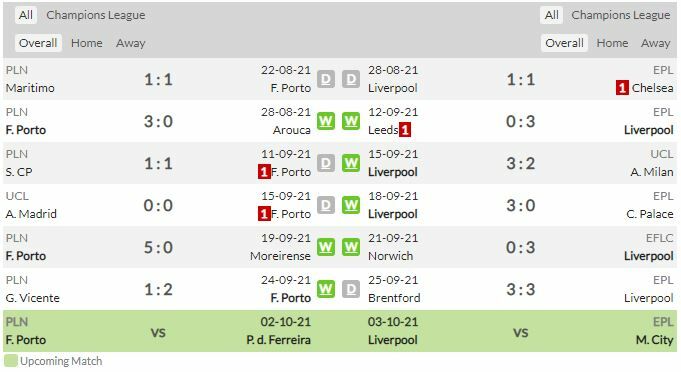The height and width of the screenshot is (372, 681).
Task: Select the left All competitions filter
Action: point(26,15)
